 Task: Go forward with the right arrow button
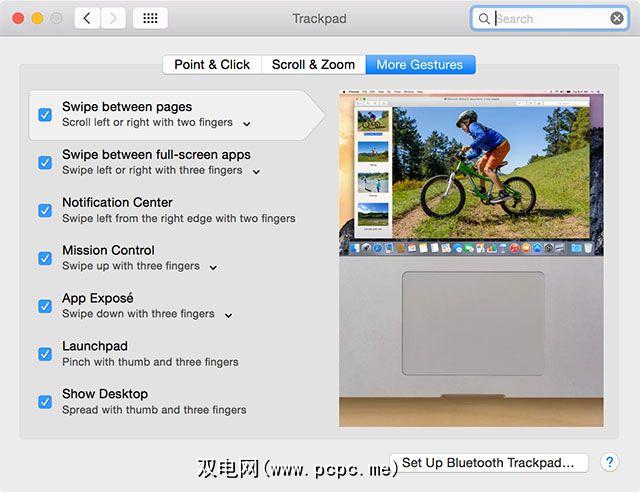coord(113,18)
